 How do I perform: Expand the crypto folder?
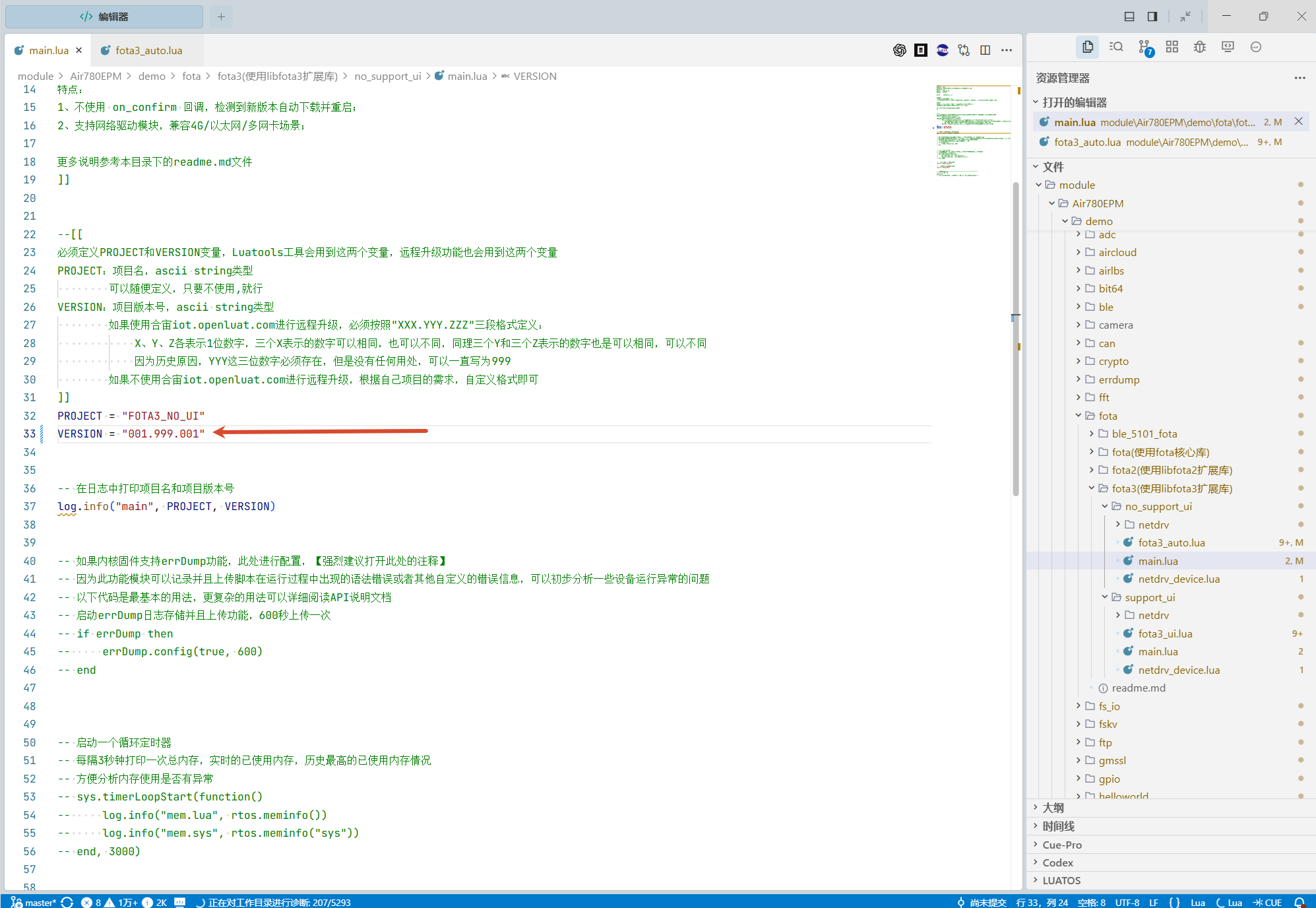tap(1113, 361)
